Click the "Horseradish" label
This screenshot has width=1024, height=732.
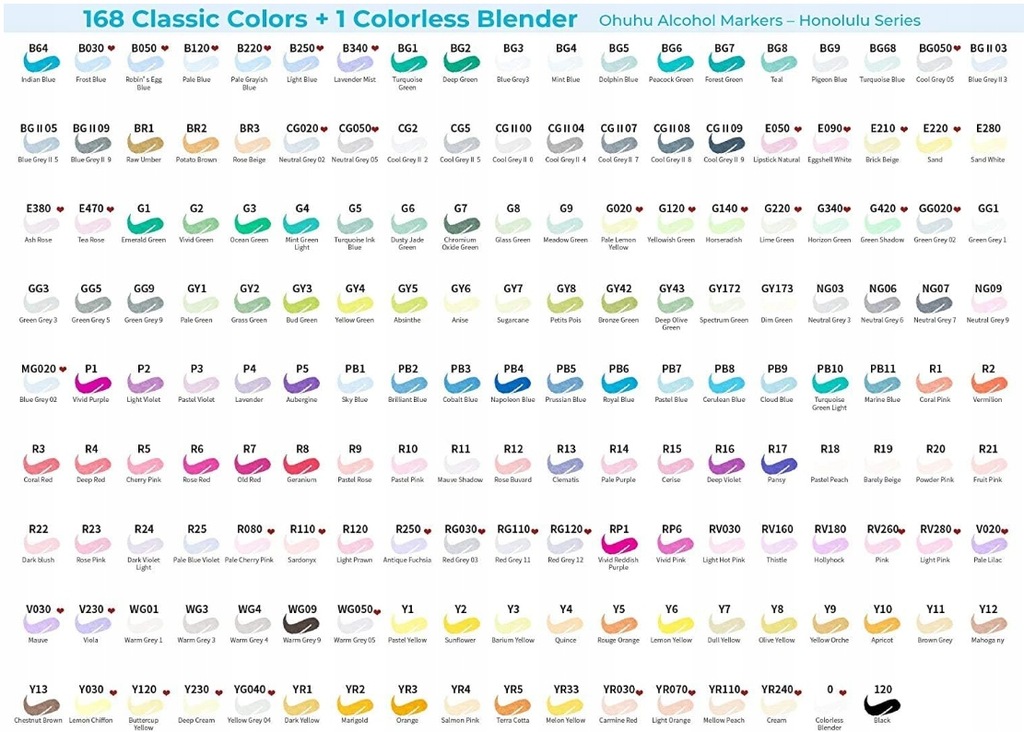point(724,240)
